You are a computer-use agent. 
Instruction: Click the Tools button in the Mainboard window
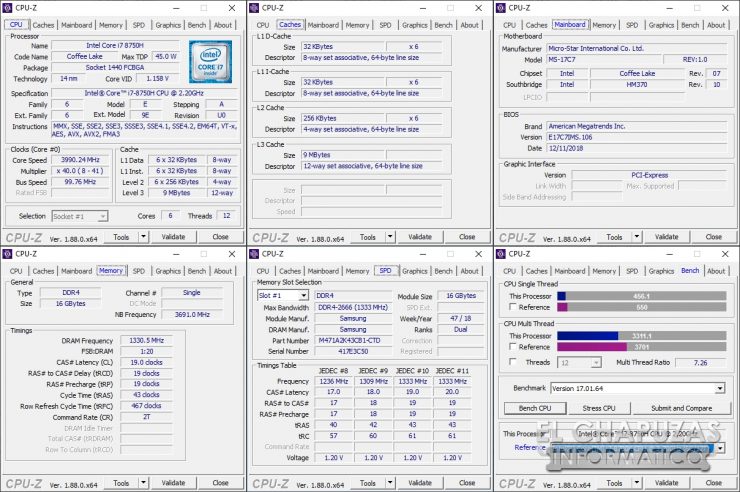coord(614,237)
